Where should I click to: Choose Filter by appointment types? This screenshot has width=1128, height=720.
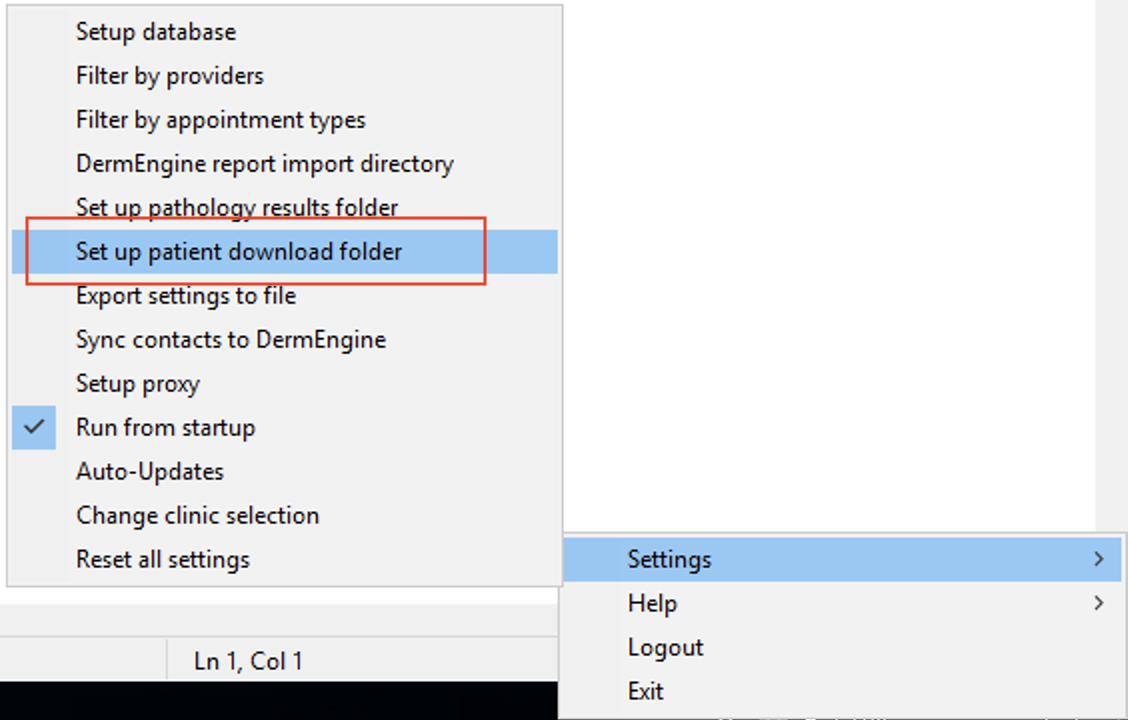pyautogui.click(x=221, y=120)
